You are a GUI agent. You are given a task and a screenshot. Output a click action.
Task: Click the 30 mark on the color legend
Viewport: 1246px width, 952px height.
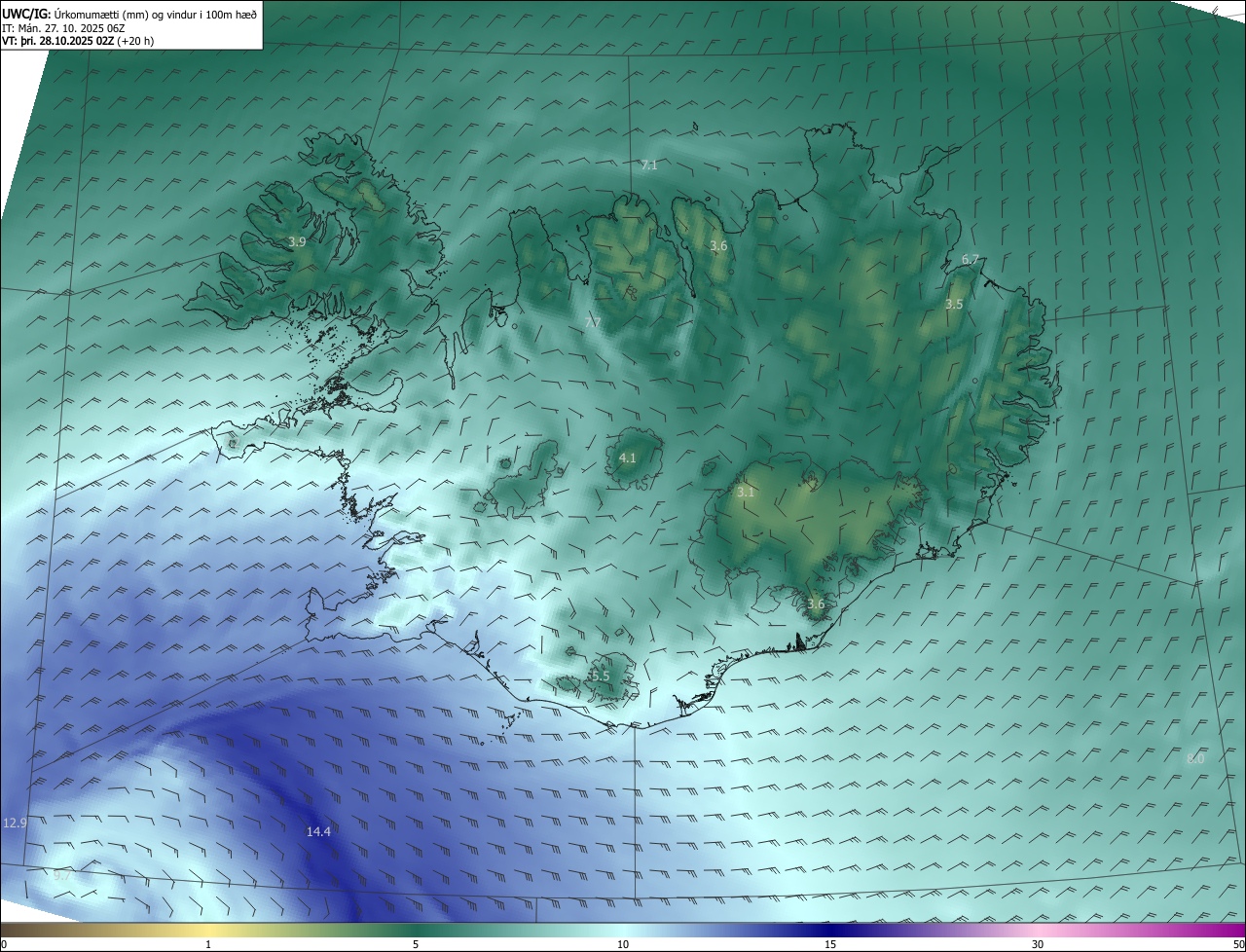[x=1038, y=944]
